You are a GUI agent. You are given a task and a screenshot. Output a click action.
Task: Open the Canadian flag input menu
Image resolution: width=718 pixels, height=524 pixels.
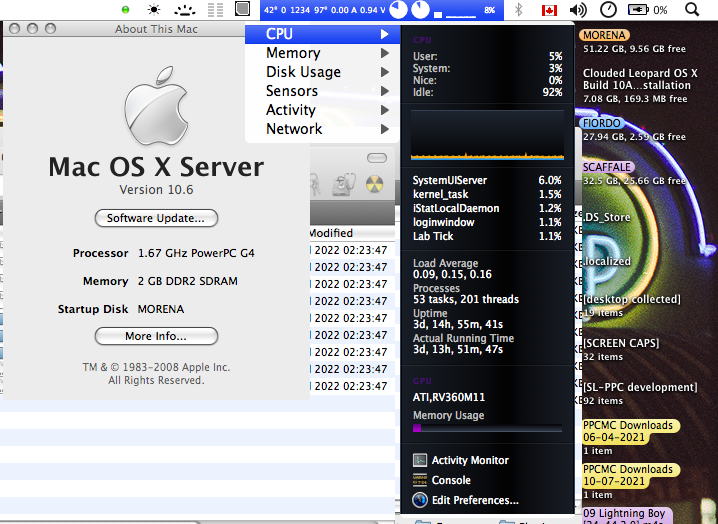point(549,10)
